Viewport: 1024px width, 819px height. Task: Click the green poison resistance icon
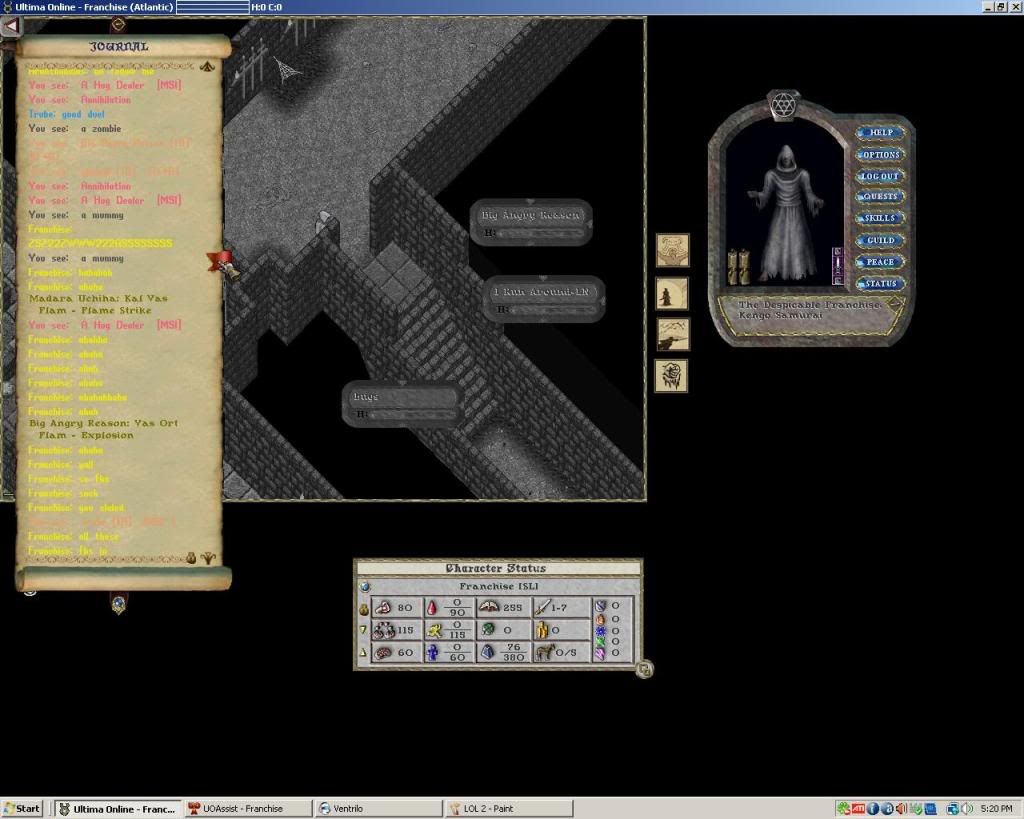pos(600,642)
